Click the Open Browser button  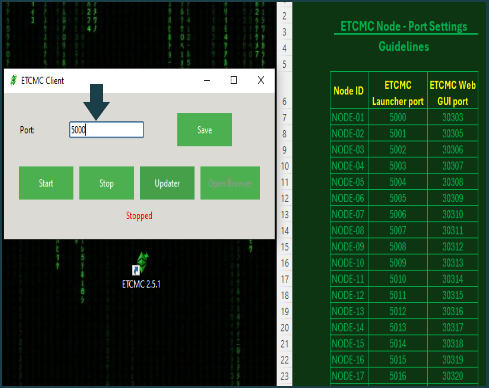(x=230, y=183)
